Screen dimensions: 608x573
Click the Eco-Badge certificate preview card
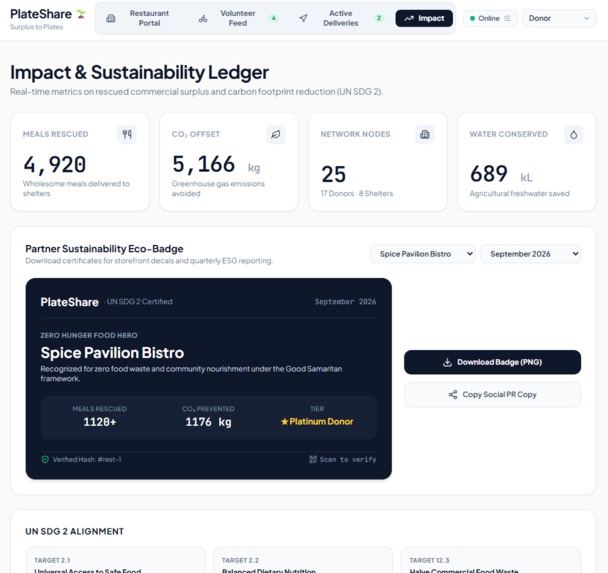point(209,379)
